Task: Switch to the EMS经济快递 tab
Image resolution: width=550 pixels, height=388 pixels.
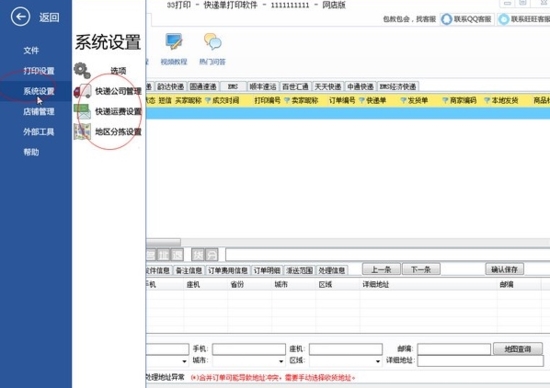Action: 398,86
